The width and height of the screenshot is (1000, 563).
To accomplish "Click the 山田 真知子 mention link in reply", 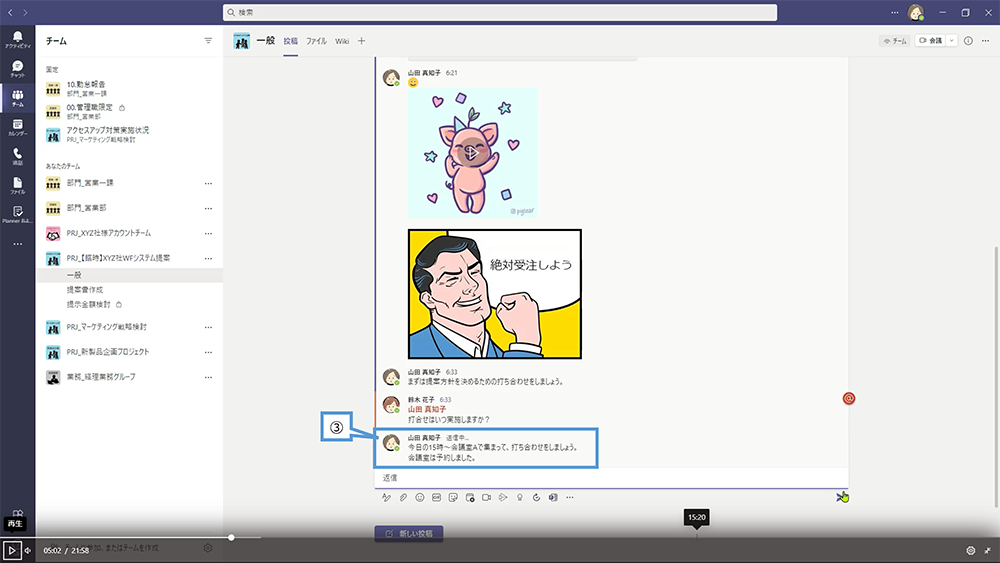I will tap(427, 409).
